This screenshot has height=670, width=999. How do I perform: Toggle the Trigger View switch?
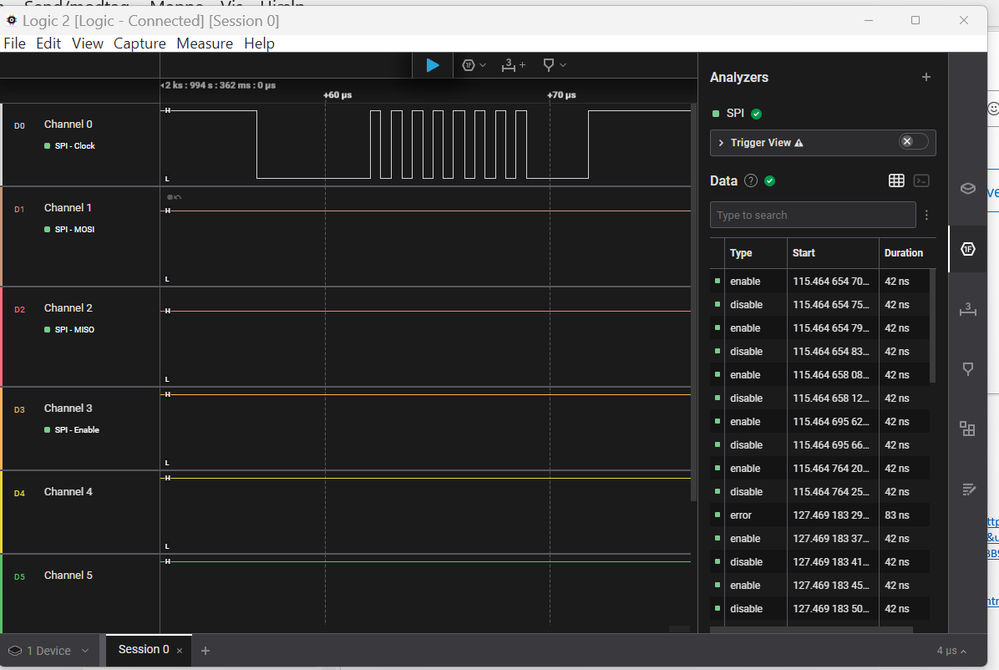(913, 141)
